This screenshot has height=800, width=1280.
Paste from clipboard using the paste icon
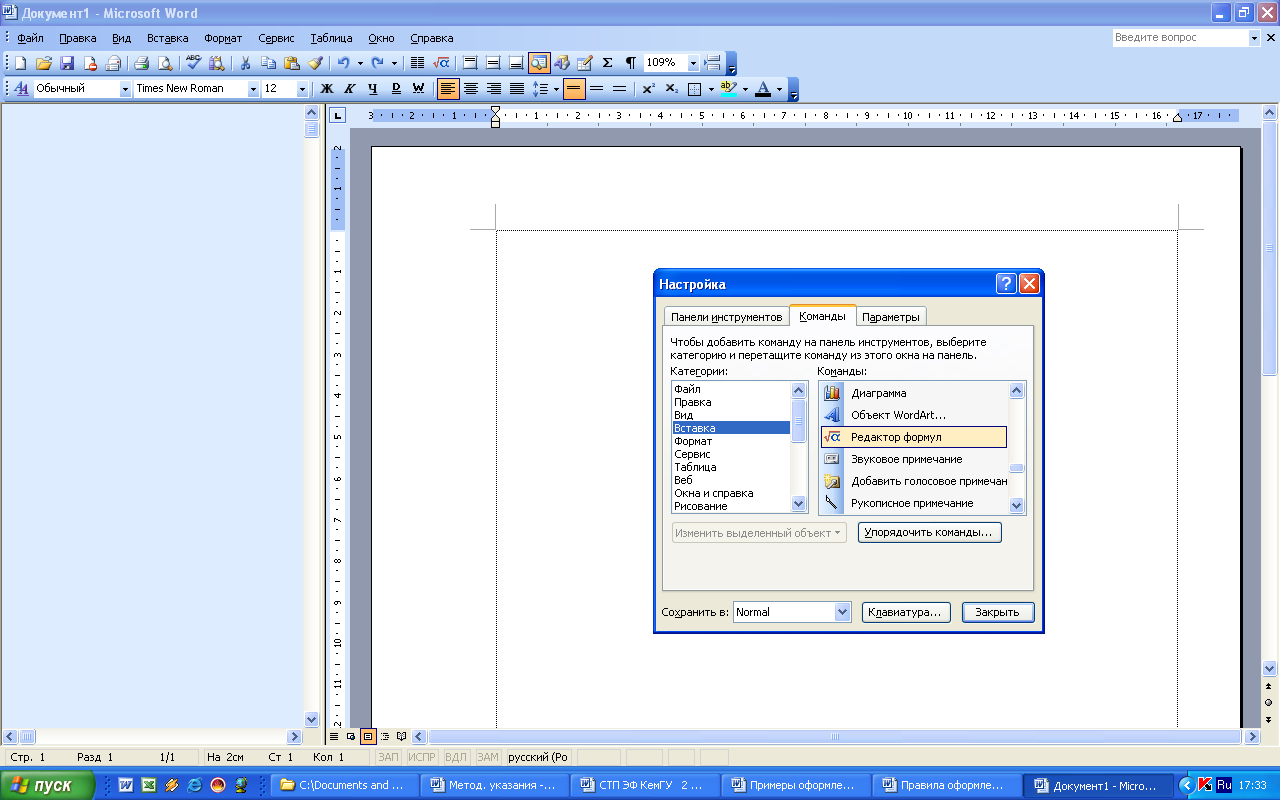[x=291, y=63]
